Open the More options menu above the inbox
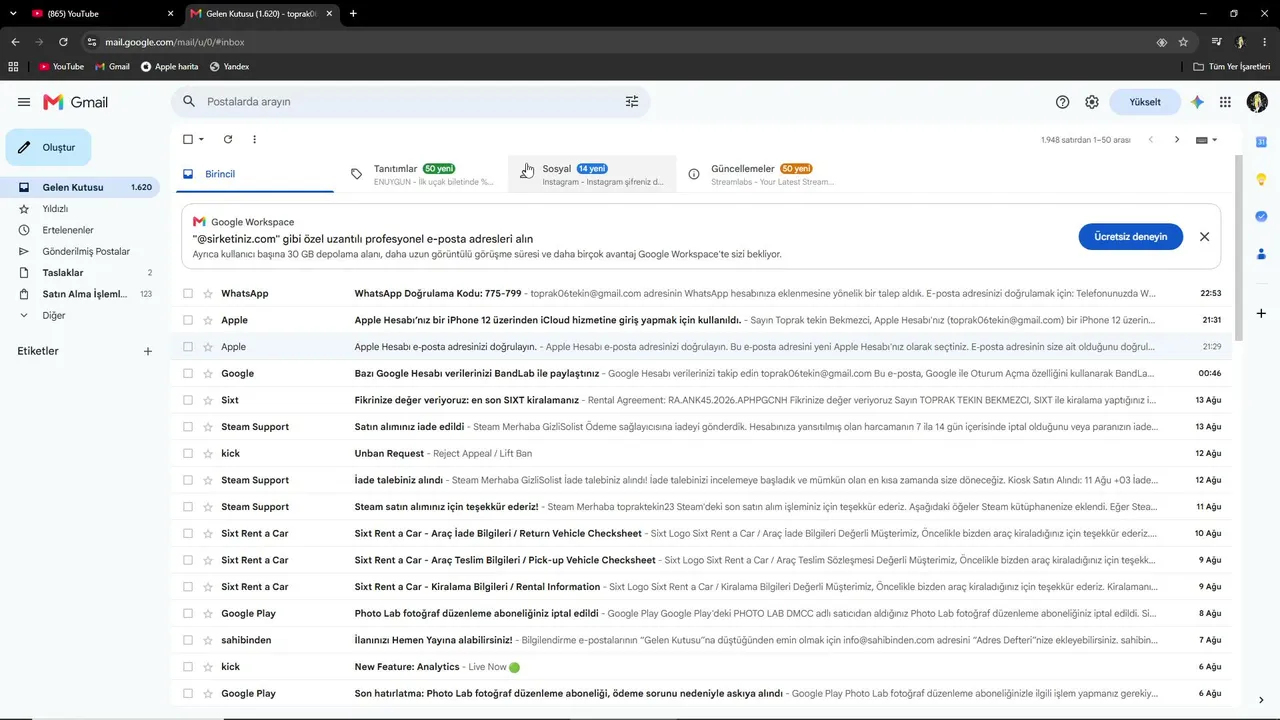The image size is (1280, 720). click(254, 139)
